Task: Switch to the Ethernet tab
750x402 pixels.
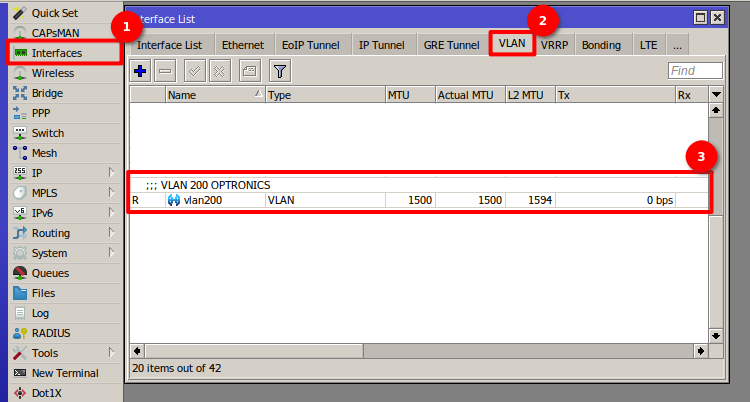Action: tap(243, 45)
